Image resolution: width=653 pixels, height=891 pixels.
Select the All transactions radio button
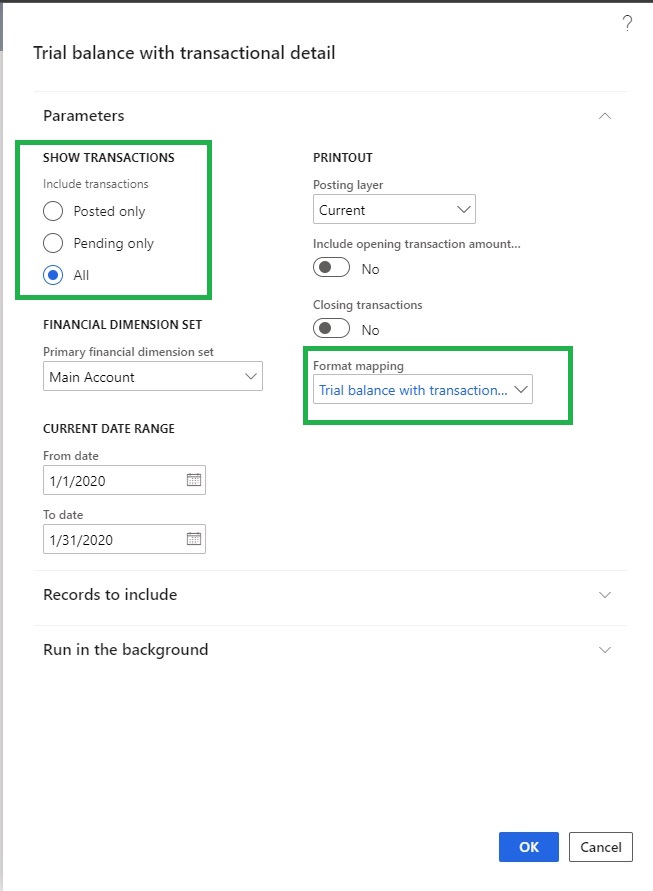[54, 275]
